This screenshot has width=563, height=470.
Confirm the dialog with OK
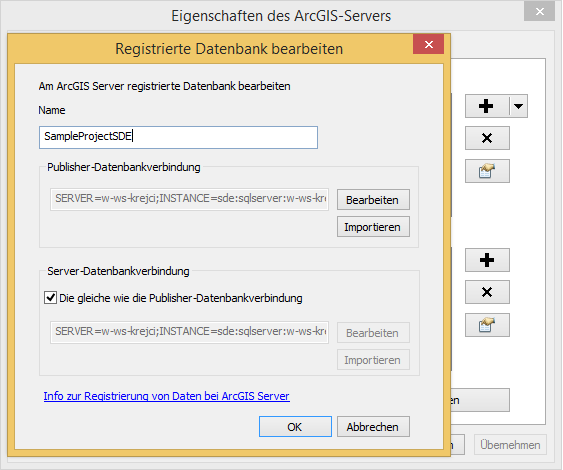(x=295, y=427)
